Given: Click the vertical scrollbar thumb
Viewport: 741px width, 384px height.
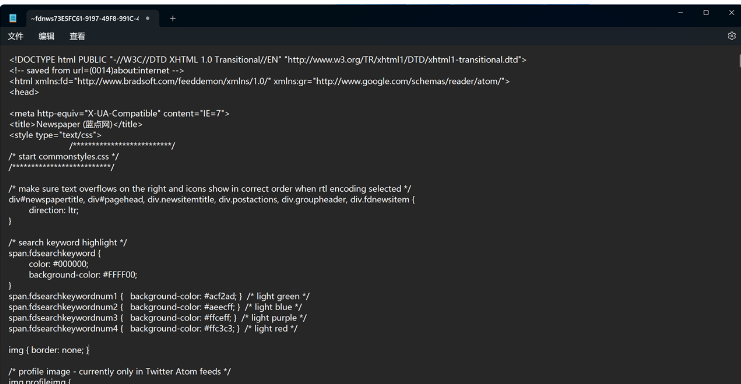Looking at the screenshot, I should [x=739, y=60].
